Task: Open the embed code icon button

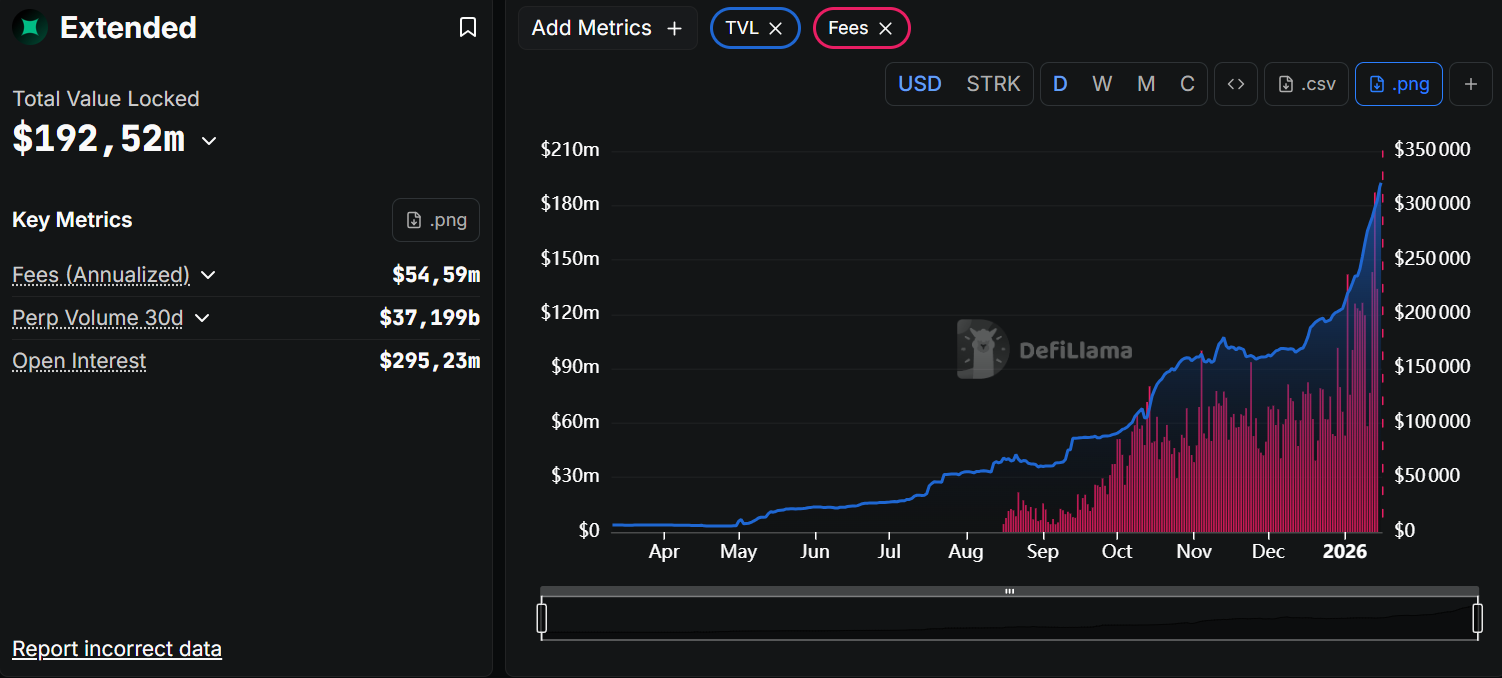Action: tap(1236, 84)
